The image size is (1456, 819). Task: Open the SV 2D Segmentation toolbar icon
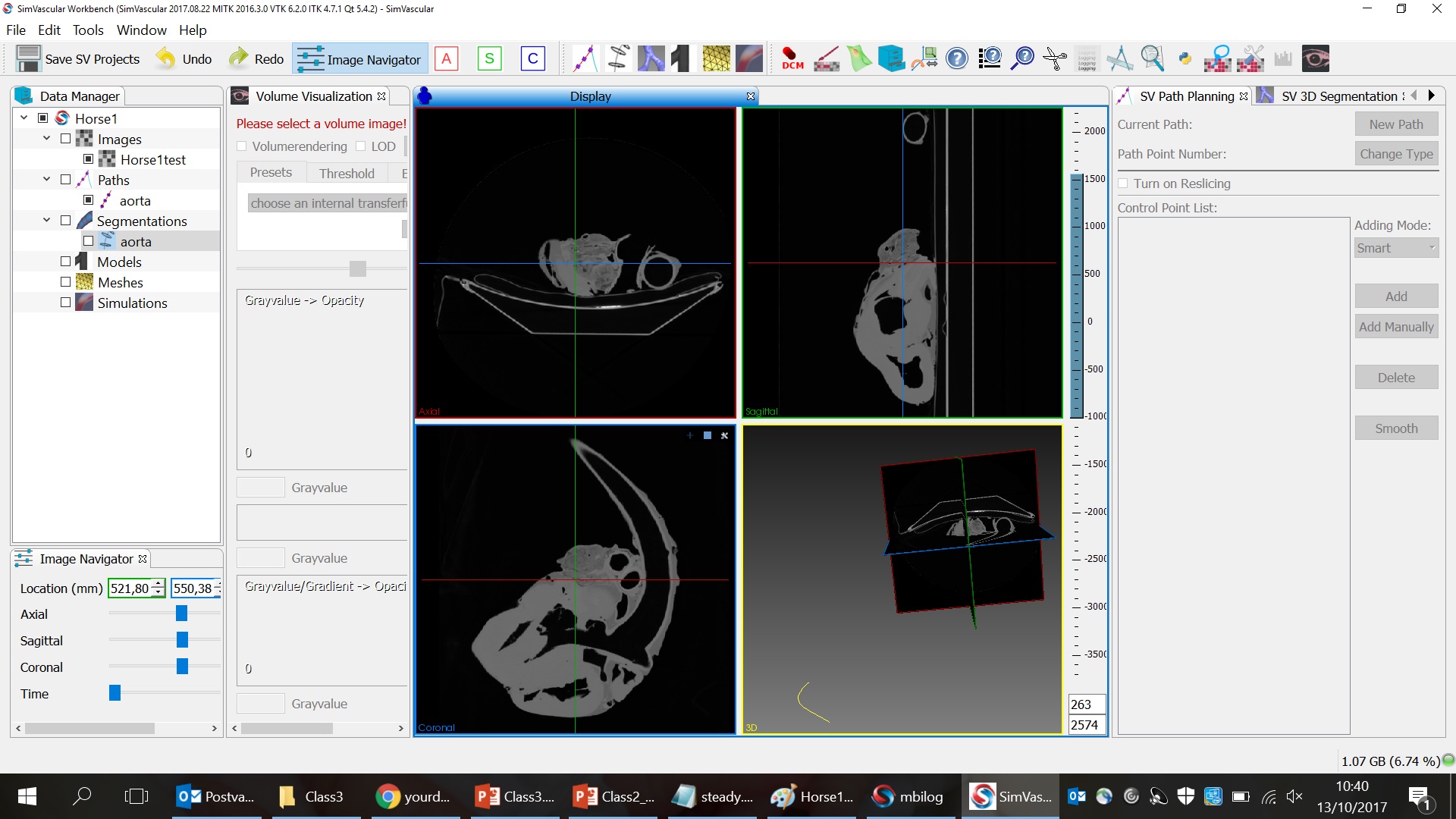(x=618, y=58)
